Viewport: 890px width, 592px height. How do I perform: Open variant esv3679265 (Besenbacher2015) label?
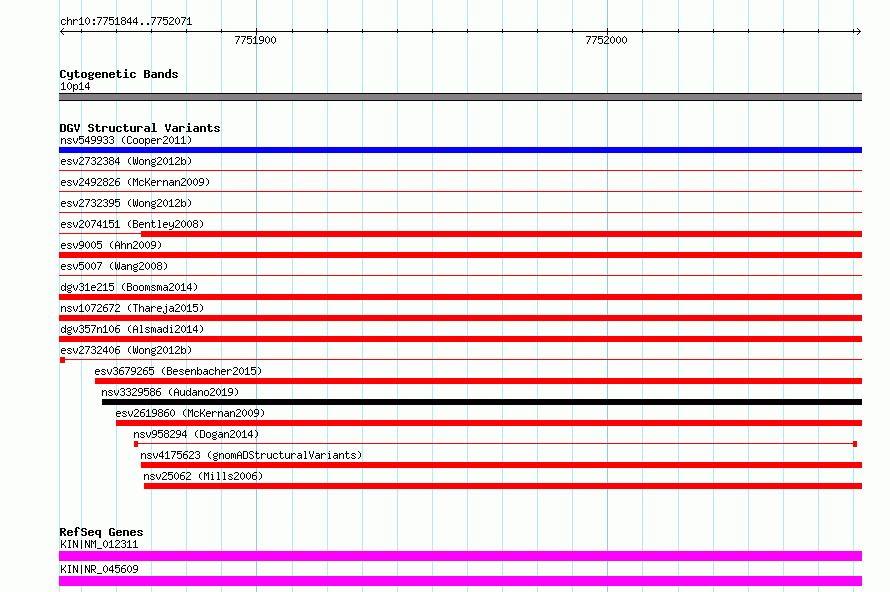[178, 371]
